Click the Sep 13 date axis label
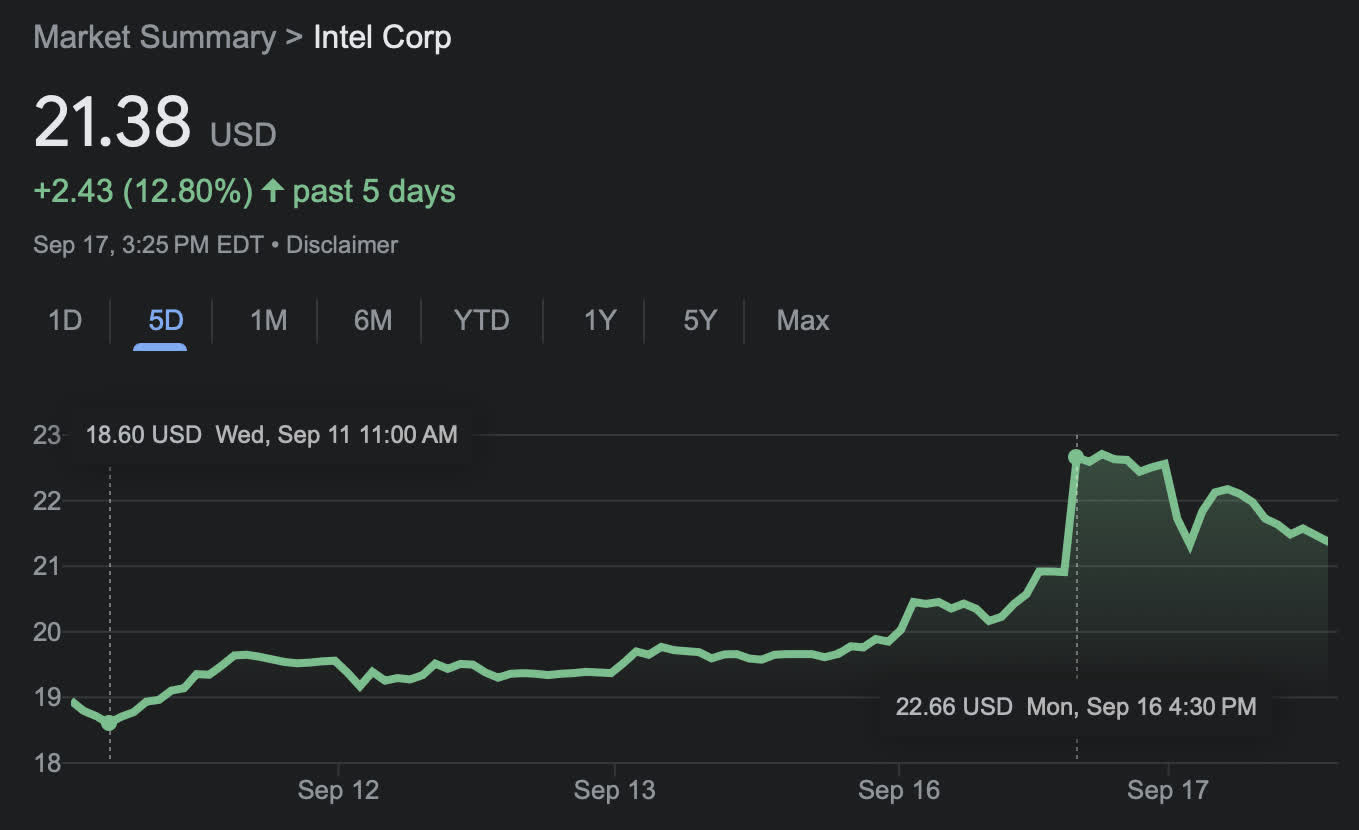Screen dimensions: 1359x830 click(614, 790)
